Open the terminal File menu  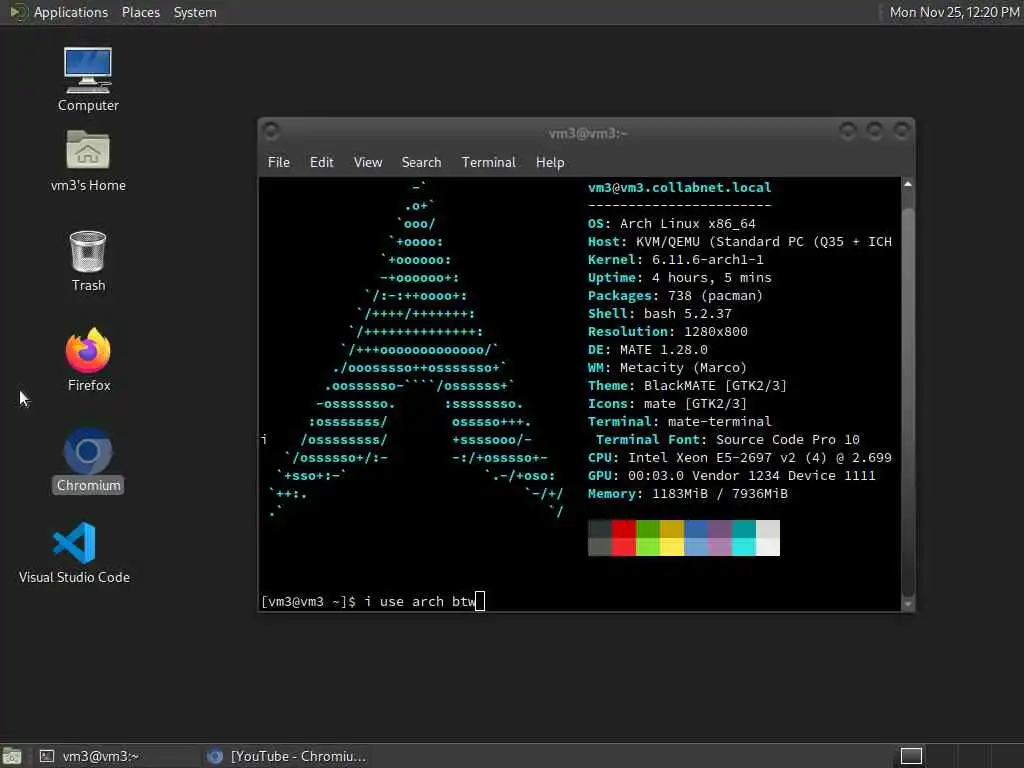click(278, 162)
